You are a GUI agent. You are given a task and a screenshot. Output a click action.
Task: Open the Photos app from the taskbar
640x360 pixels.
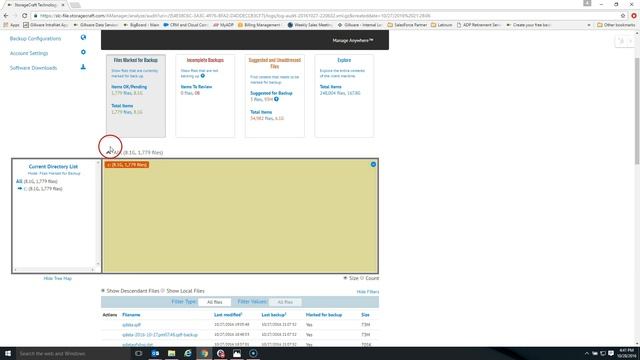[237, 353]
